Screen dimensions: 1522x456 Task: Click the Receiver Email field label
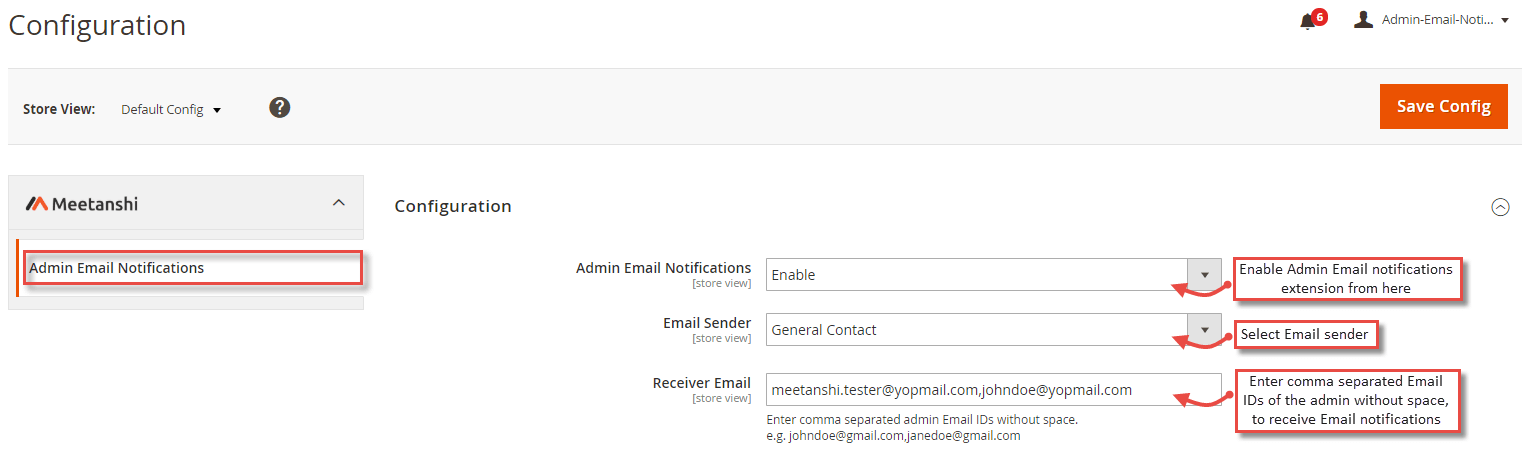(x=701, y=383)
